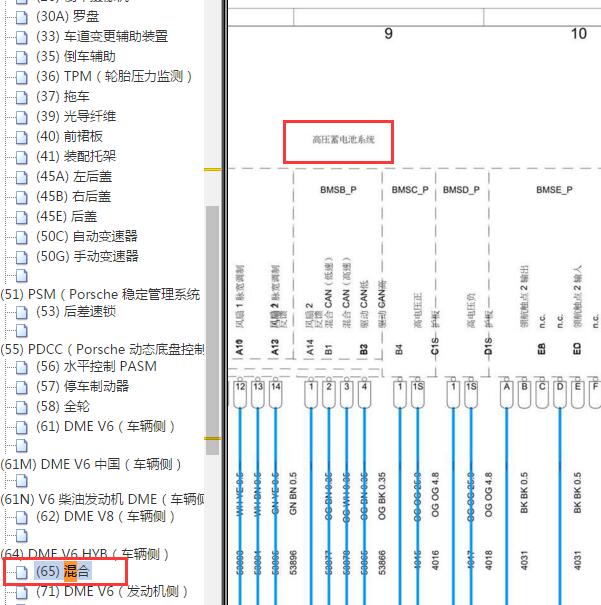Open (35) 倒车辅助 document
Screen dimensions: 601x605
point(76,57)
